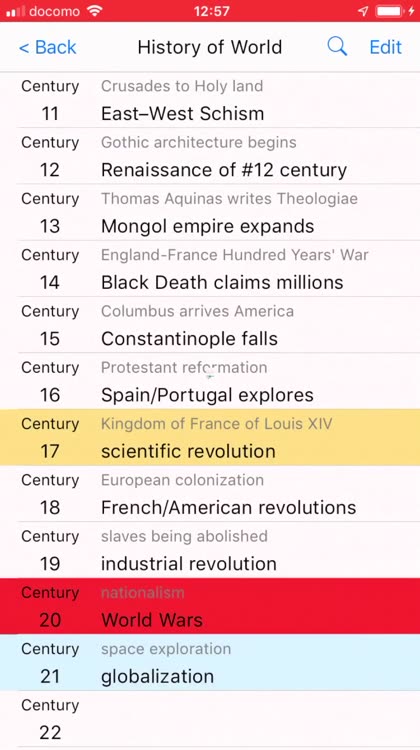Select the empty Century 22 row

point(210,719)
